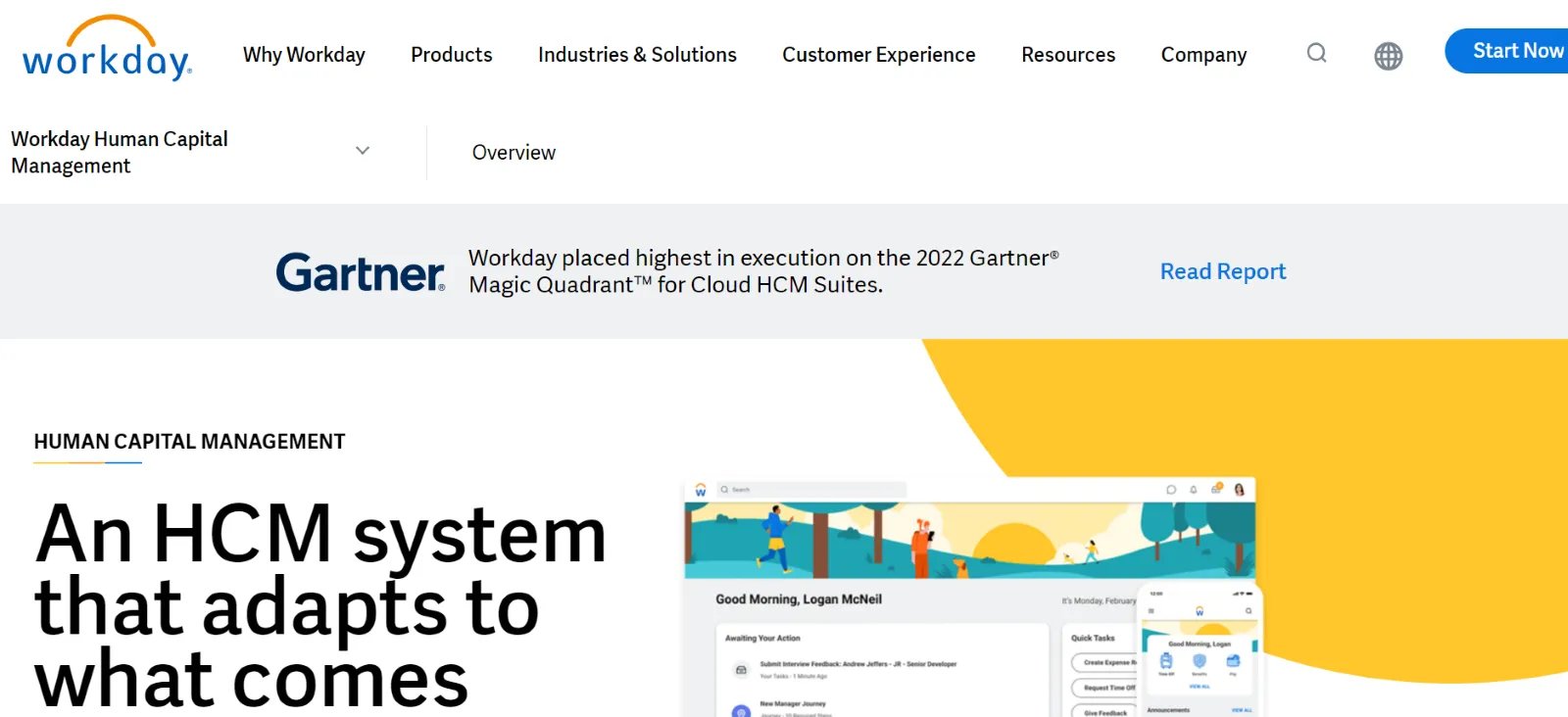
Task: Open the site search magnifier icon
Action: click(x=1317, y=53)
